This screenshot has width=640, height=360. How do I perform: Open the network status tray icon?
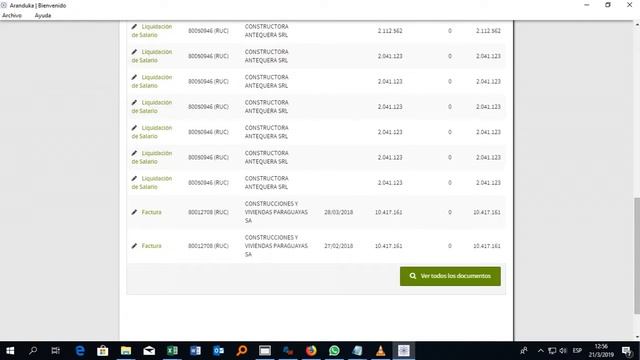[552, 351]
